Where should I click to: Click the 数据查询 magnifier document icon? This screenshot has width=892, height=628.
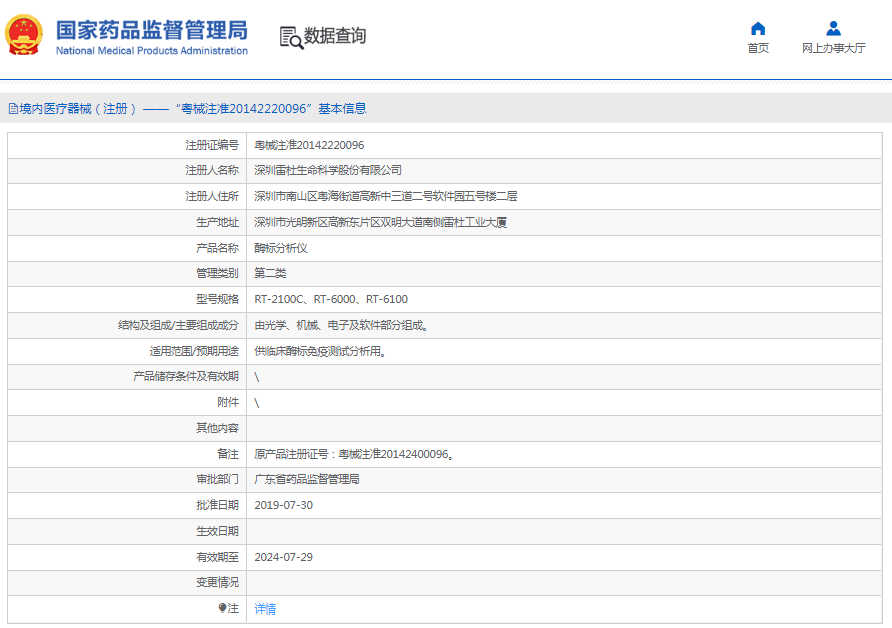[x=291, y=38]
